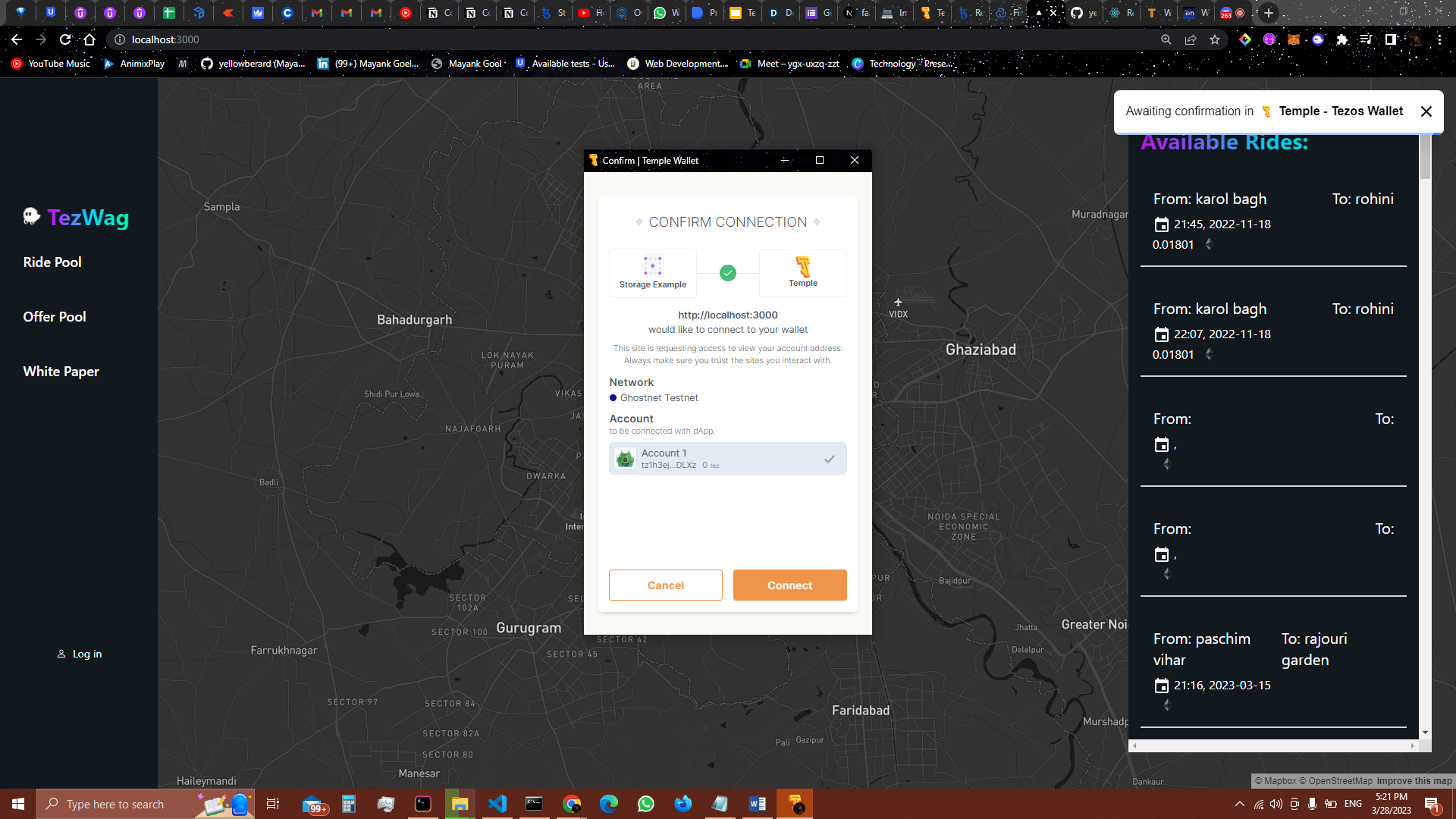Click green connection checkmark between apps
This screenshot has height=819, width=1456.
coord(728,273)
